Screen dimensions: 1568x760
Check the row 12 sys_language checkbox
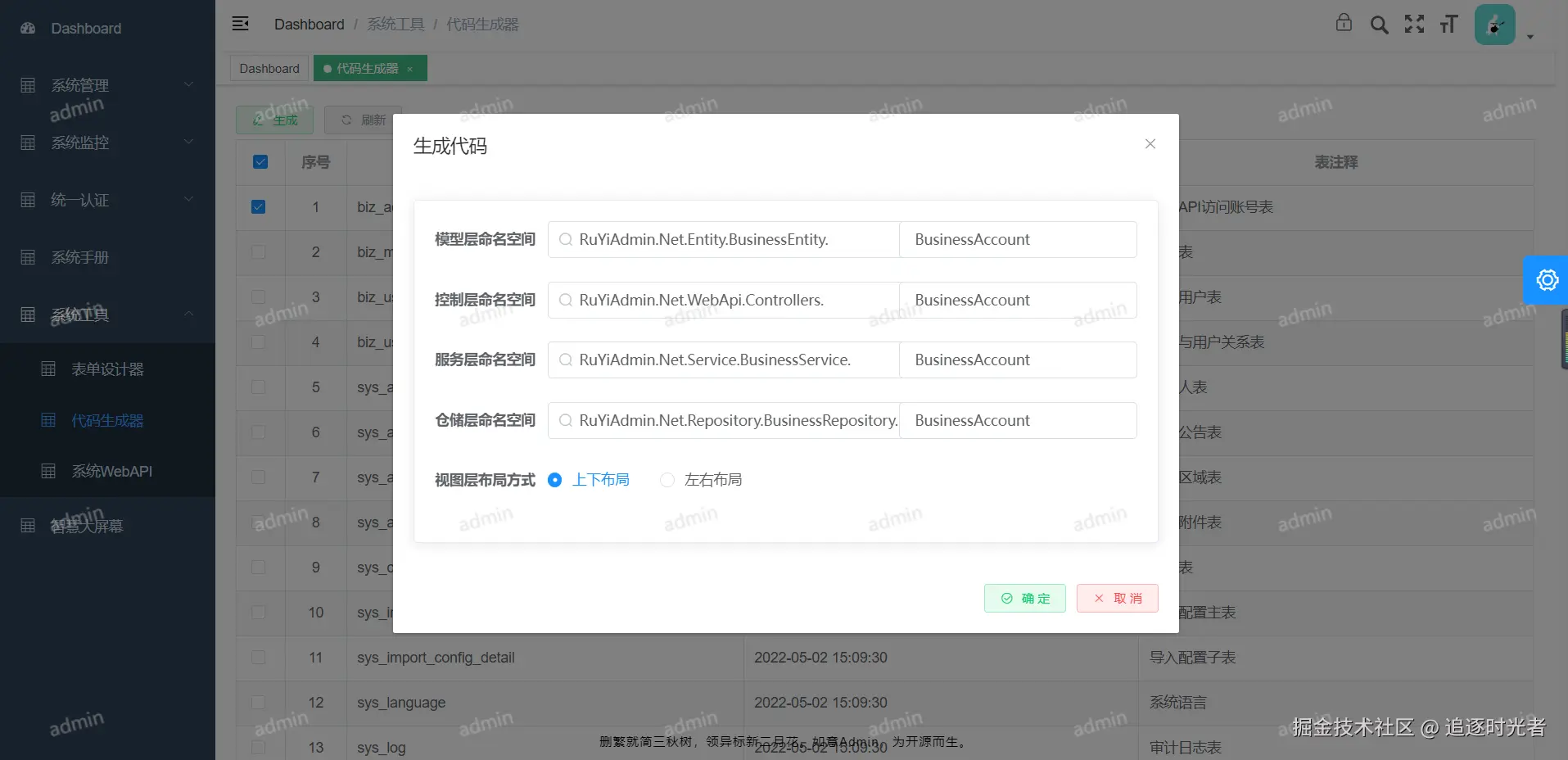258,703
